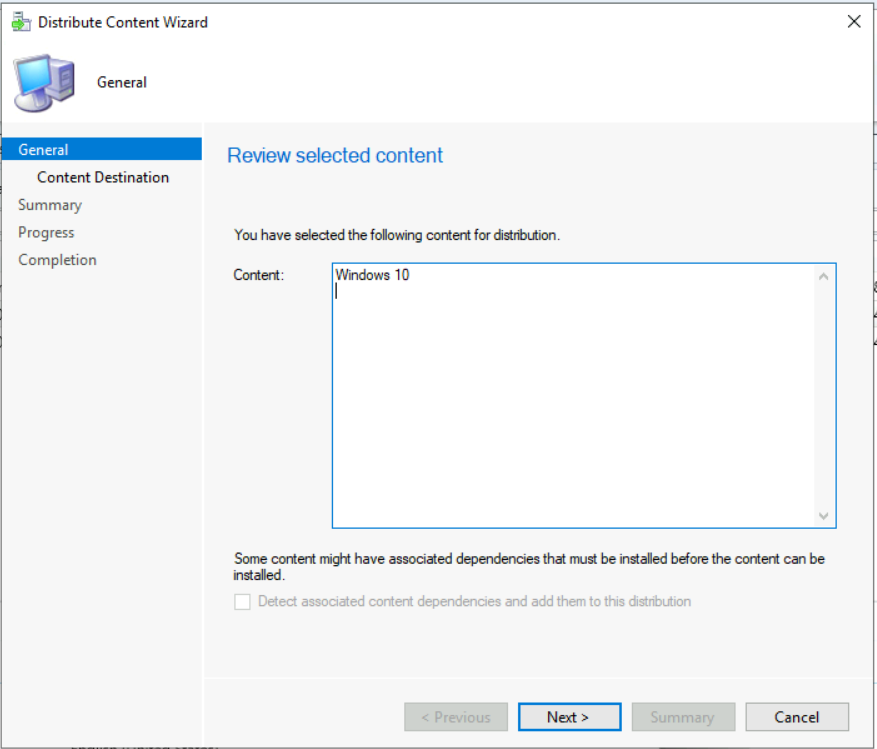
Task: Click the 'Content:' field label
Action: click(x=258, y=275)
